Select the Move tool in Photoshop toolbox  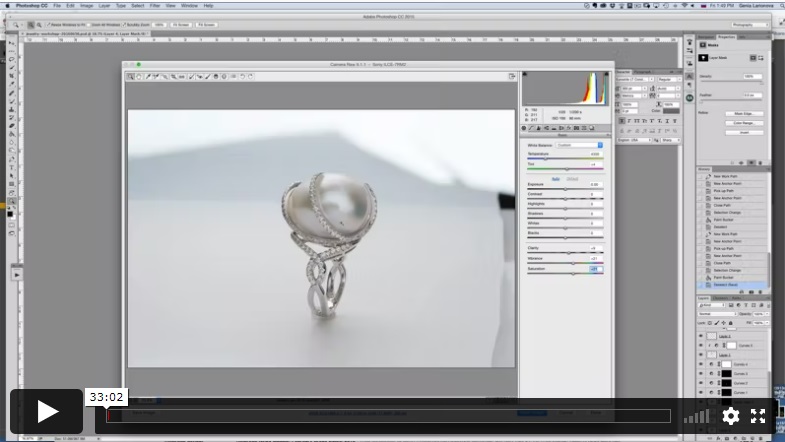tap(12, 44)
